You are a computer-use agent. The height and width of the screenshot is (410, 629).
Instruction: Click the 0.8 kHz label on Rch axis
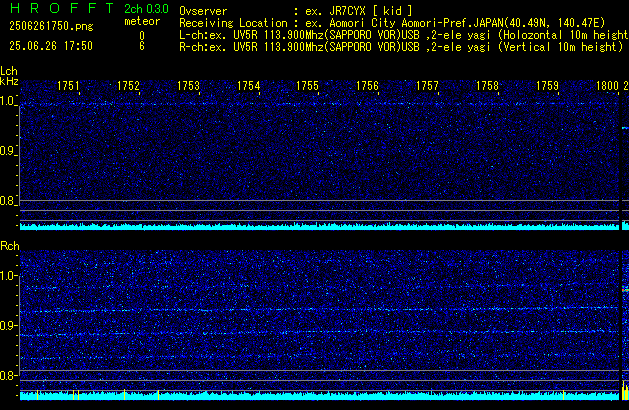[x=7, y=376]
